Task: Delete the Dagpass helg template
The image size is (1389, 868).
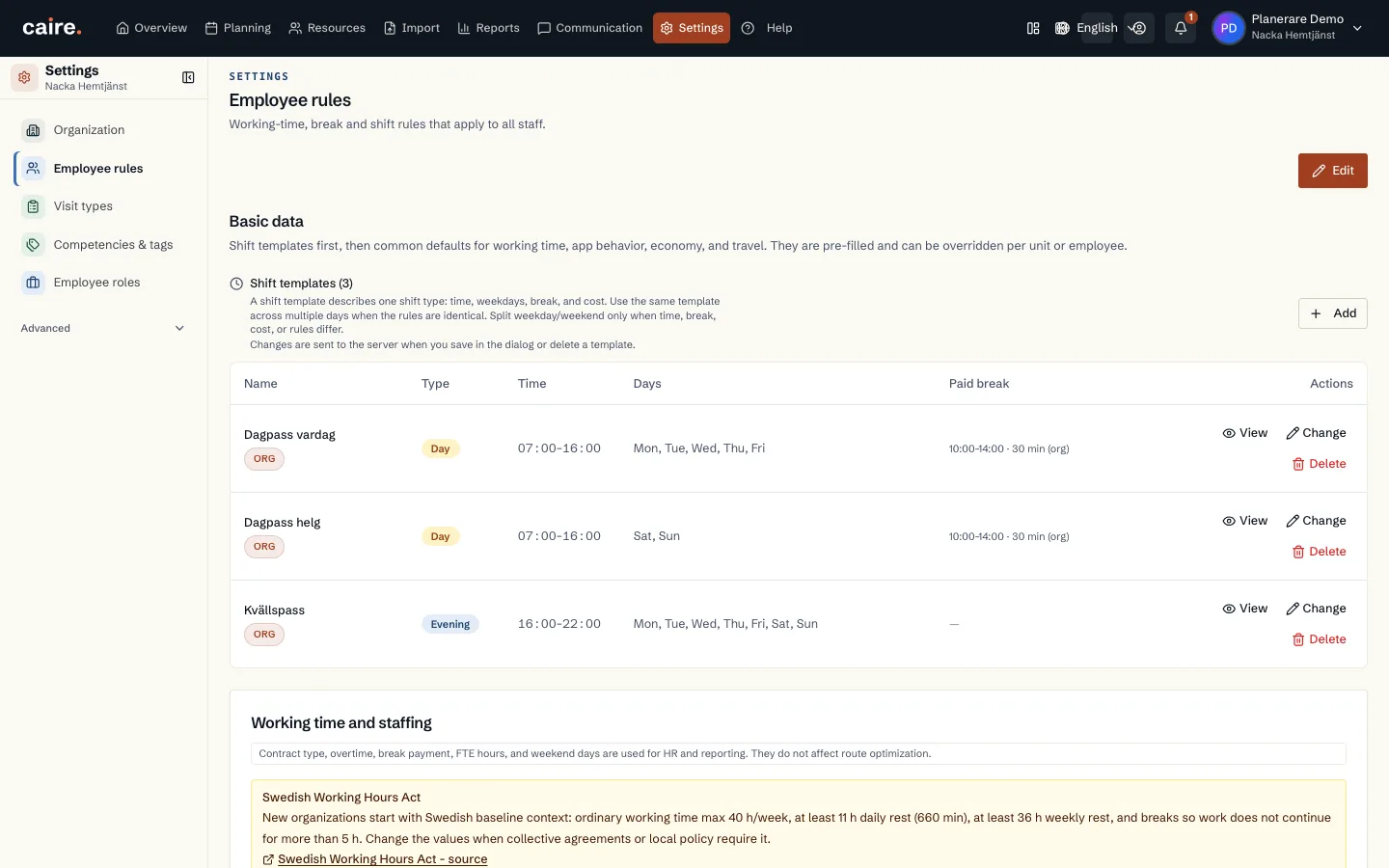Action: click(1319, 552)
